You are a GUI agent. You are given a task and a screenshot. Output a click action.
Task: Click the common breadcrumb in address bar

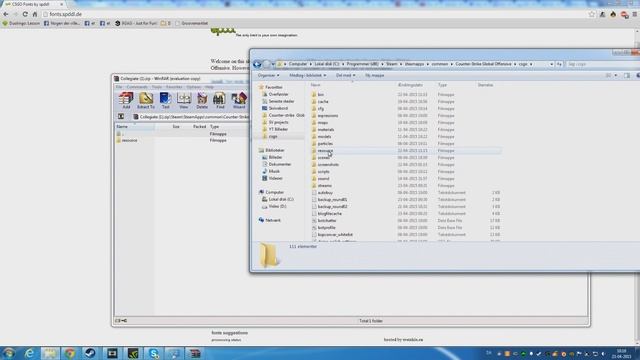point(440,64)
